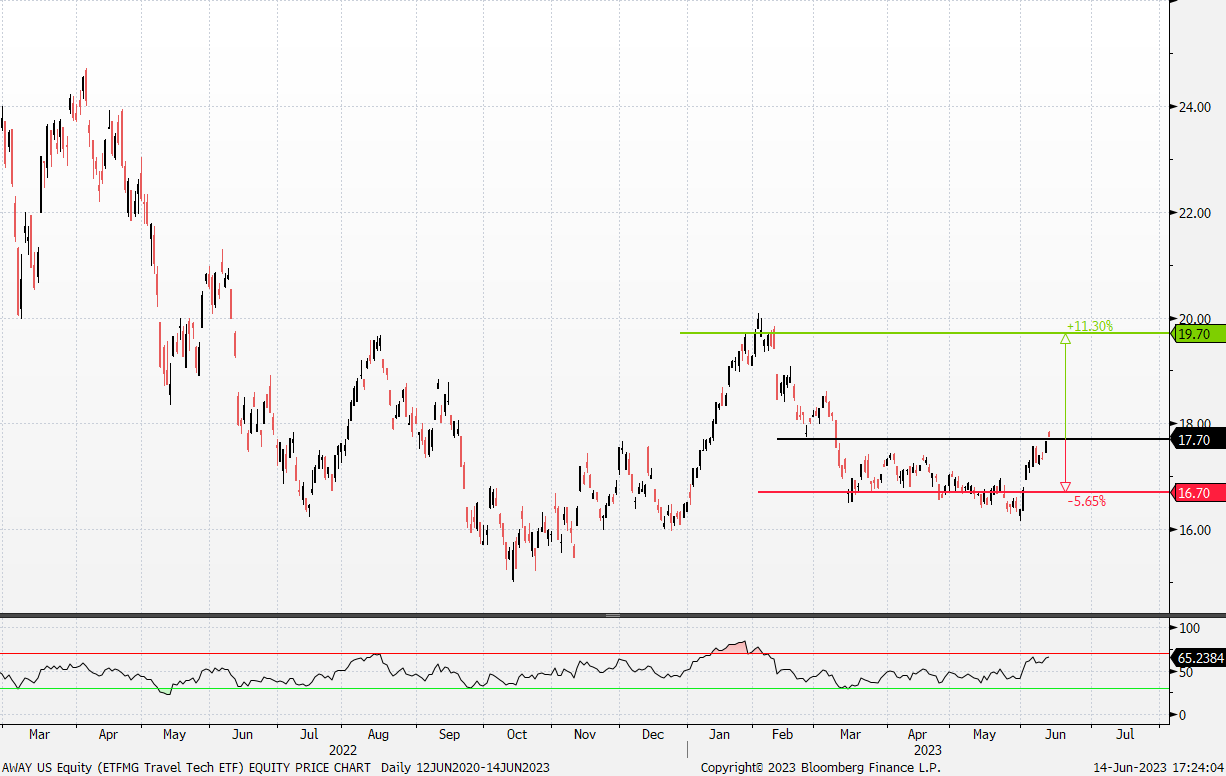Select the -5.65% downside annotation
Viewport: 1226px width, 776px height.
[1086, 501]
